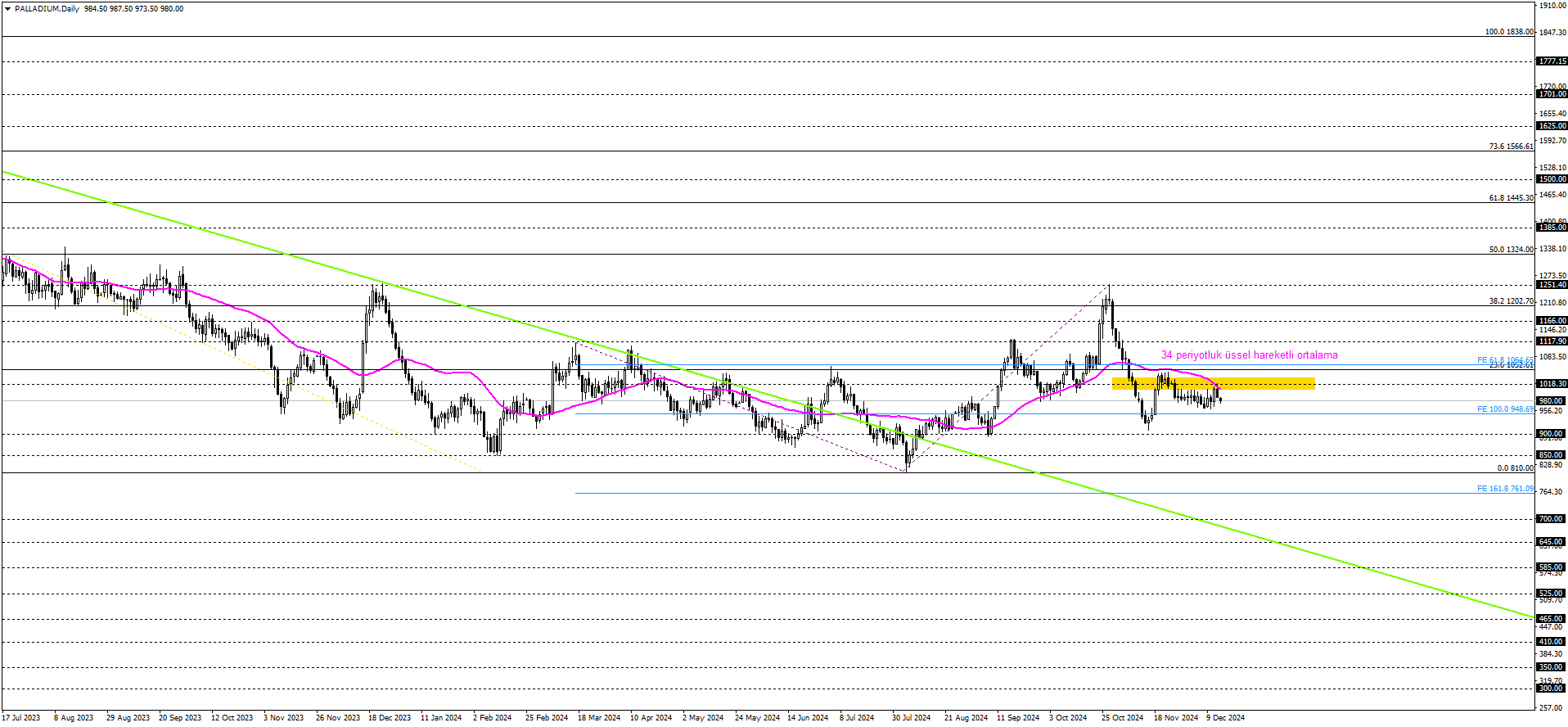Click the 900.00 price level tag

[1552, 434]
